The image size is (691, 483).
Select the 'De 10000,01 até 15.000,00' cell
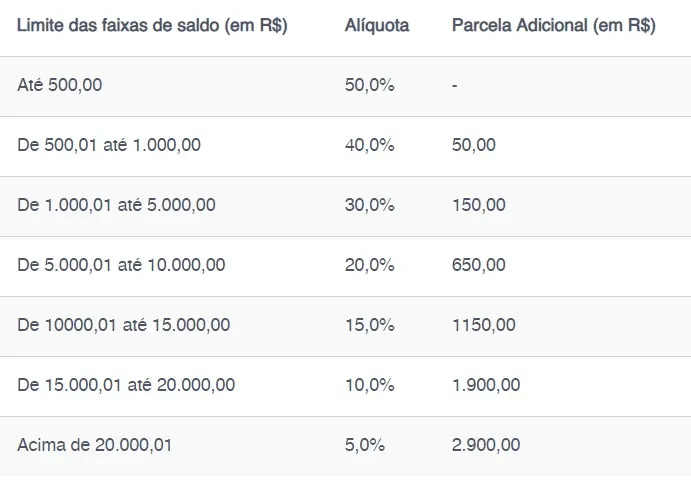[123, 325]
